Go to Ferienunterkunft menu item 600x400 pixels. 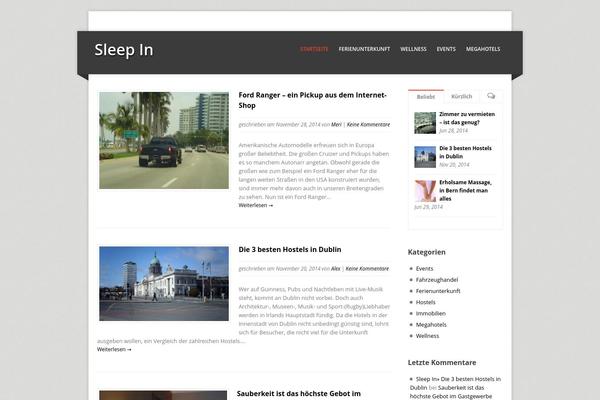[x=364, y=49]
